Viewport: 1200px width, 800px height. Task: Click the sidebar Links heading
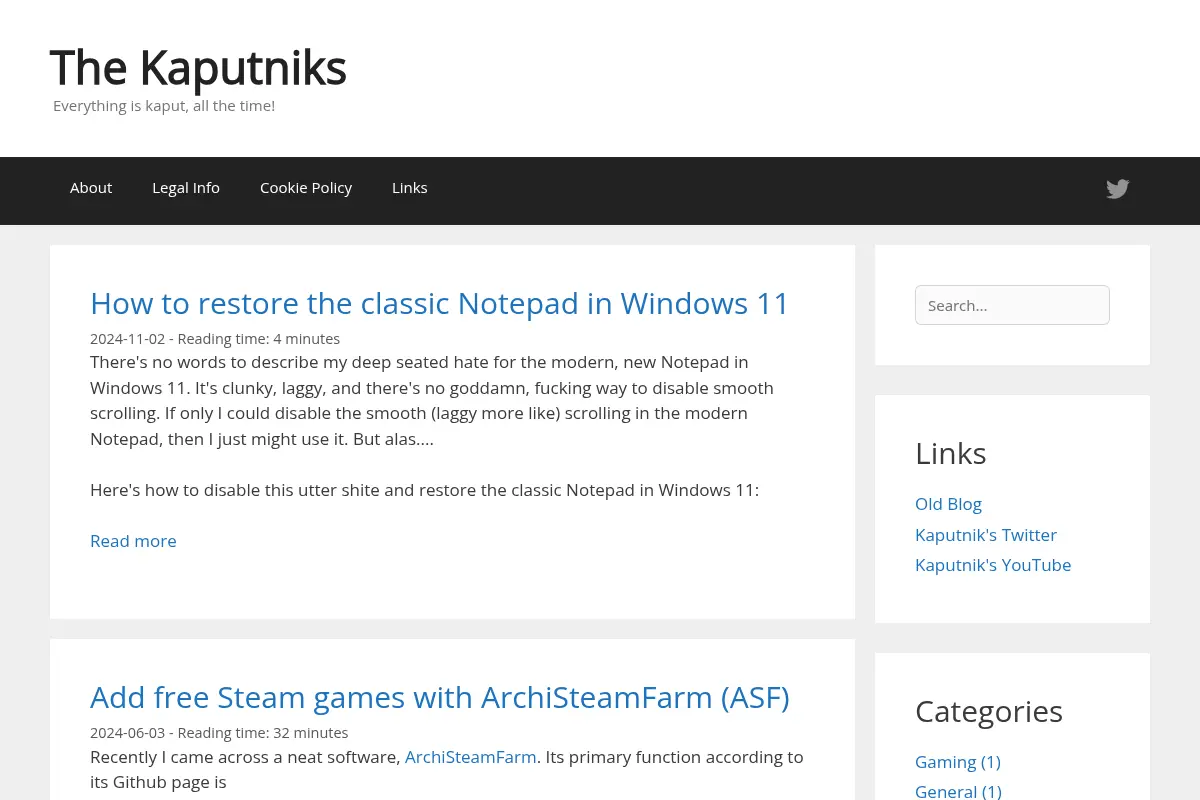pos(951,453)
